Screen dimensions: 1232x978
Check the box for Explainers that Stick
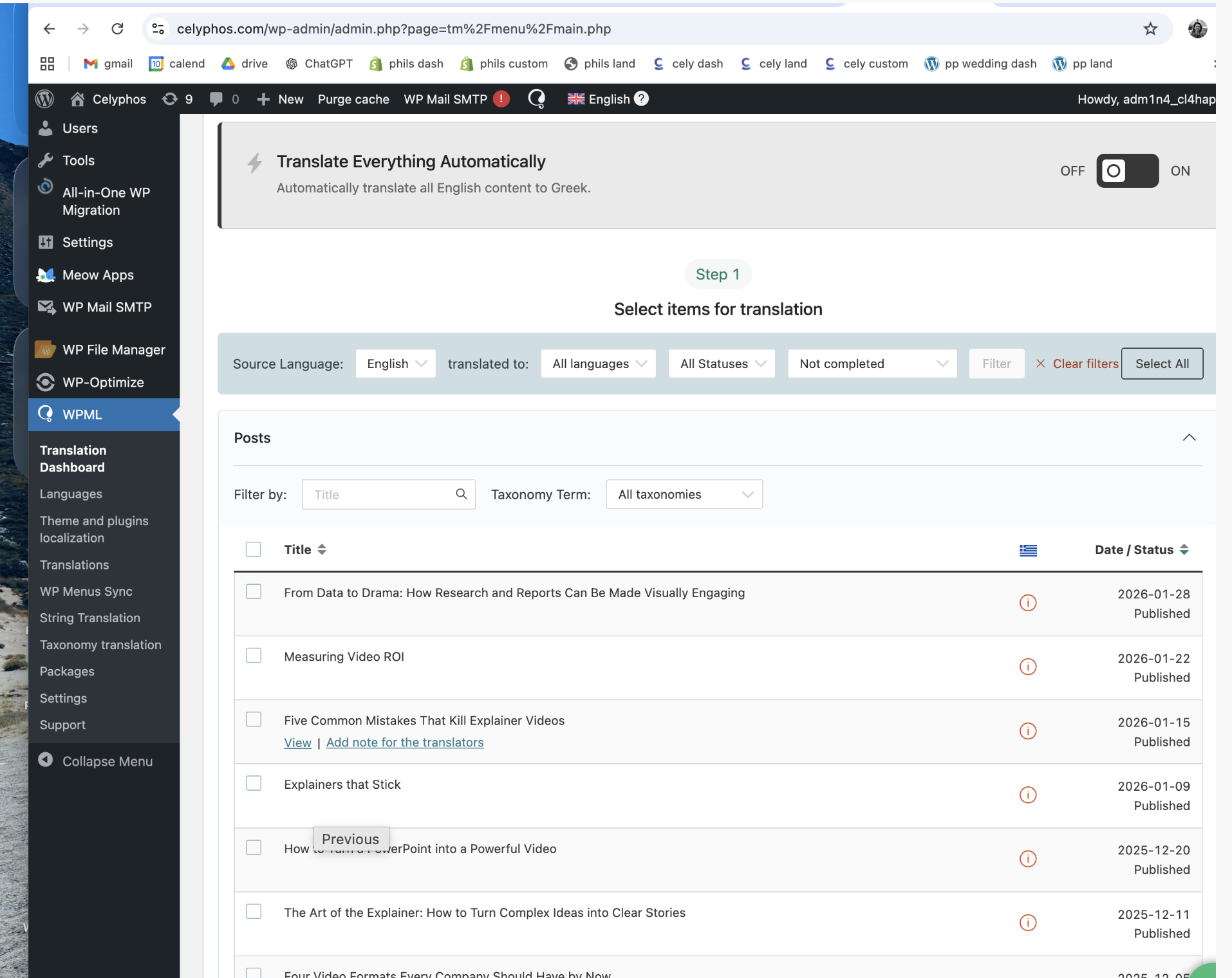coord(254,784)
